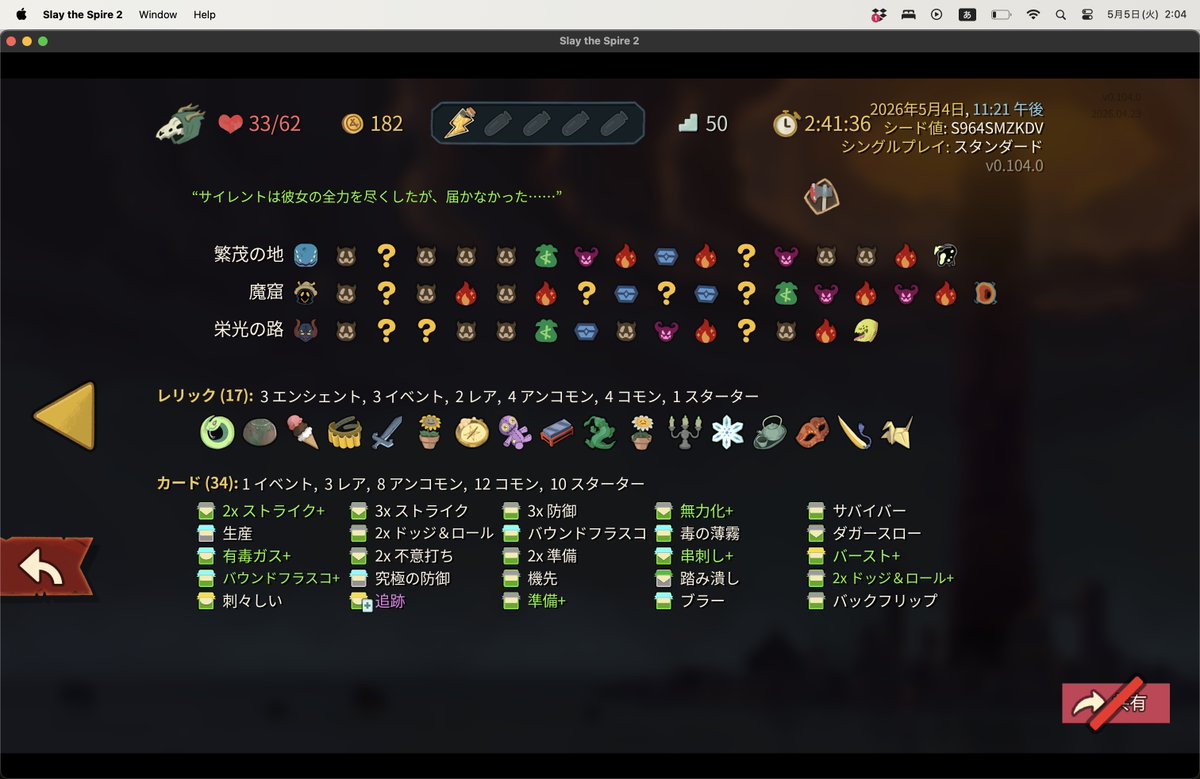Open the Window menu

tap(158, 14)
